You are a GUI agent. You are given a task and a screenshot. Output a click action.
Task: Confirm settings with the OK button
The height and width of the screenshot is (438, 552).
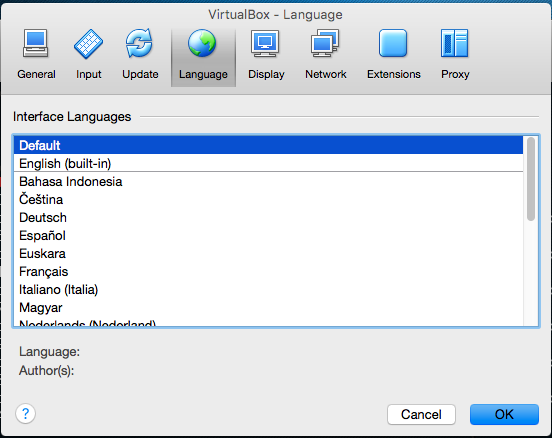pos(504,414)
